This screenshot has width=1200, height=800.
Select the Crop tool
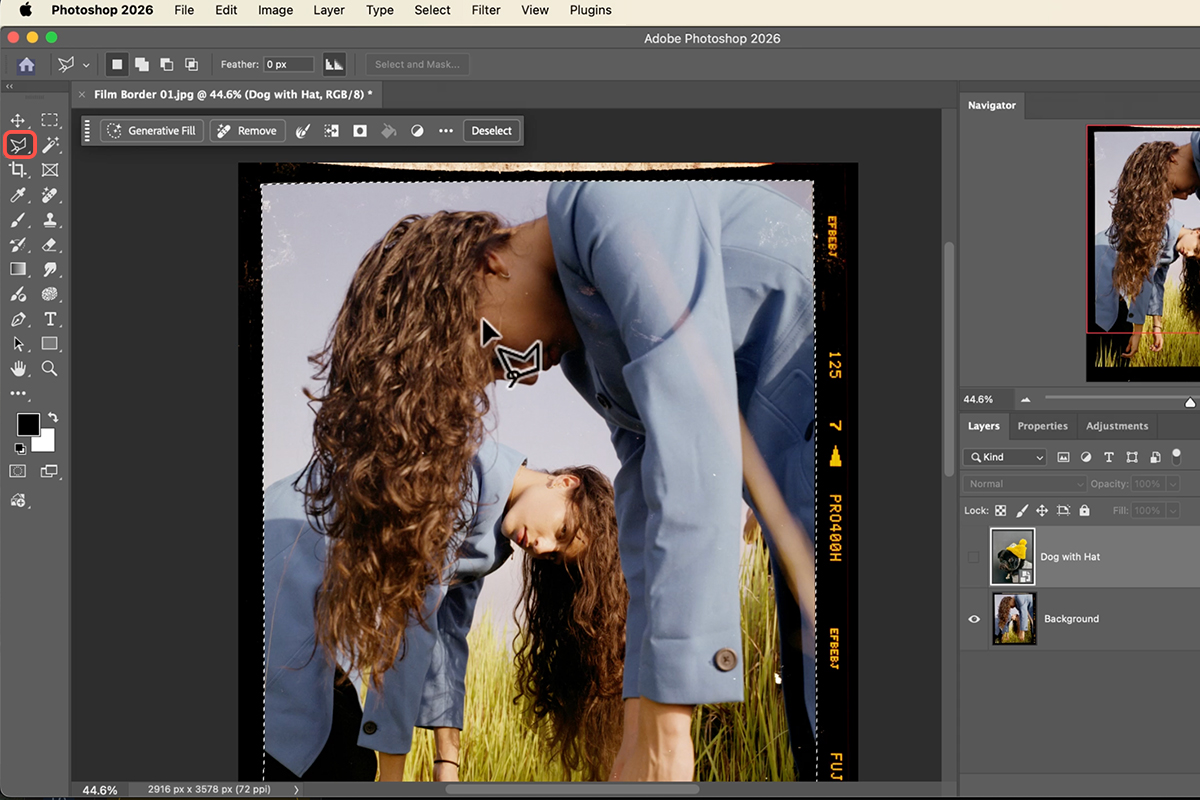pos(18,170)
